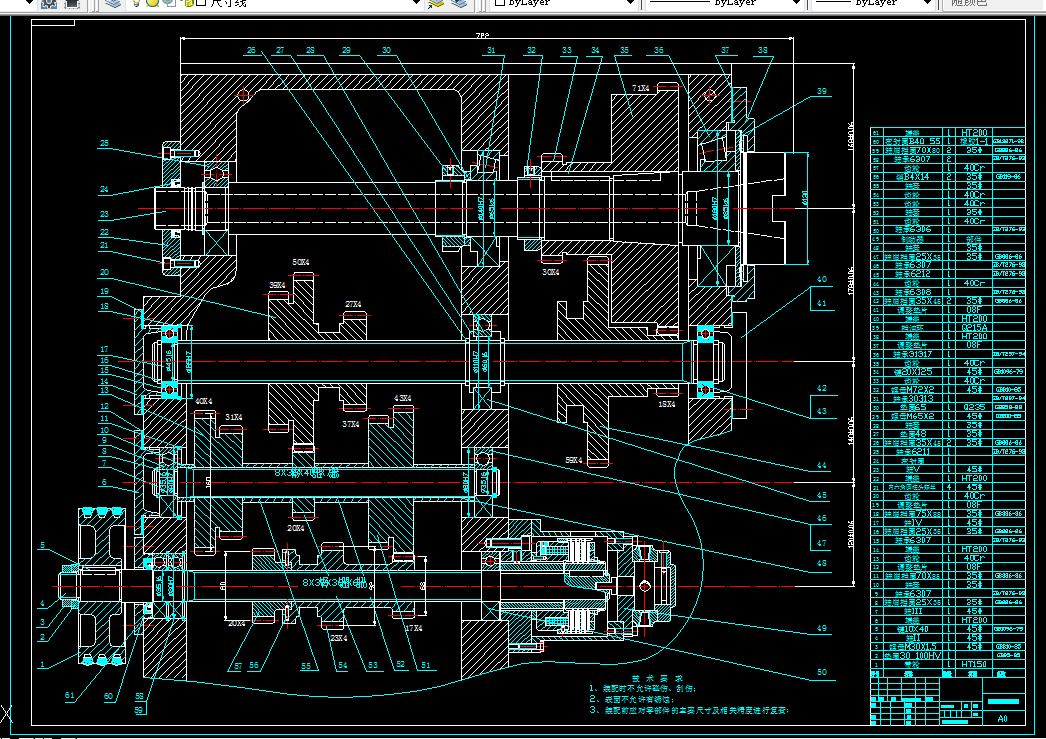Expand the workspace switcher dropdown arrow
This screenshot has height=739, width=1046.
pos(28,3)
